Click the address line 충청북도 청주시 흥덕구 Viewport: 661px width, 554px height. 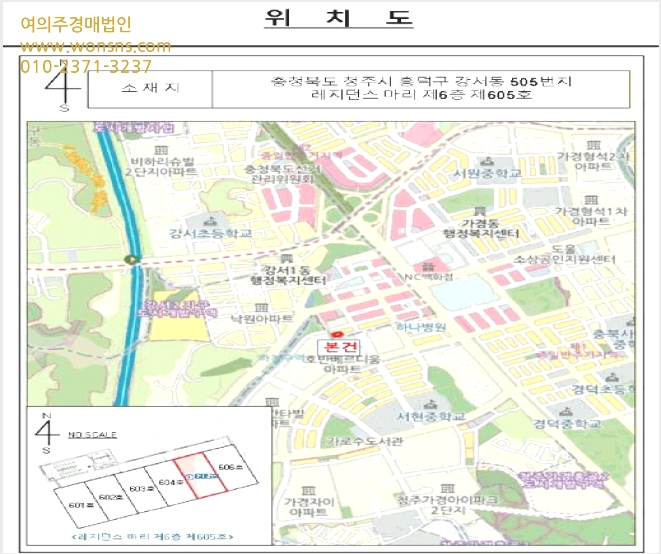click(421, 81)
